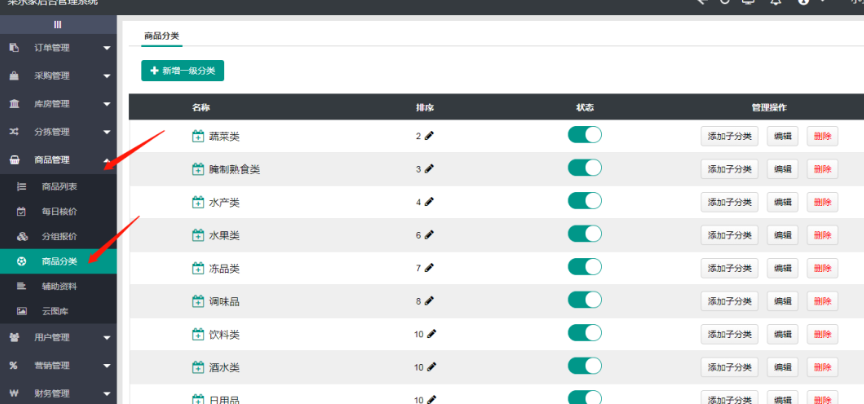Edit the sort order pencil for 水果类

pyautogui.click(x=430, y=235)
